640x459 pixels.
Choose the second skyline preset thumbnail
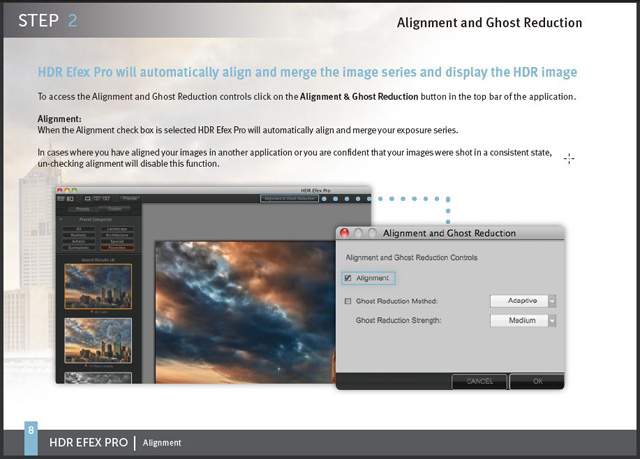98,341
